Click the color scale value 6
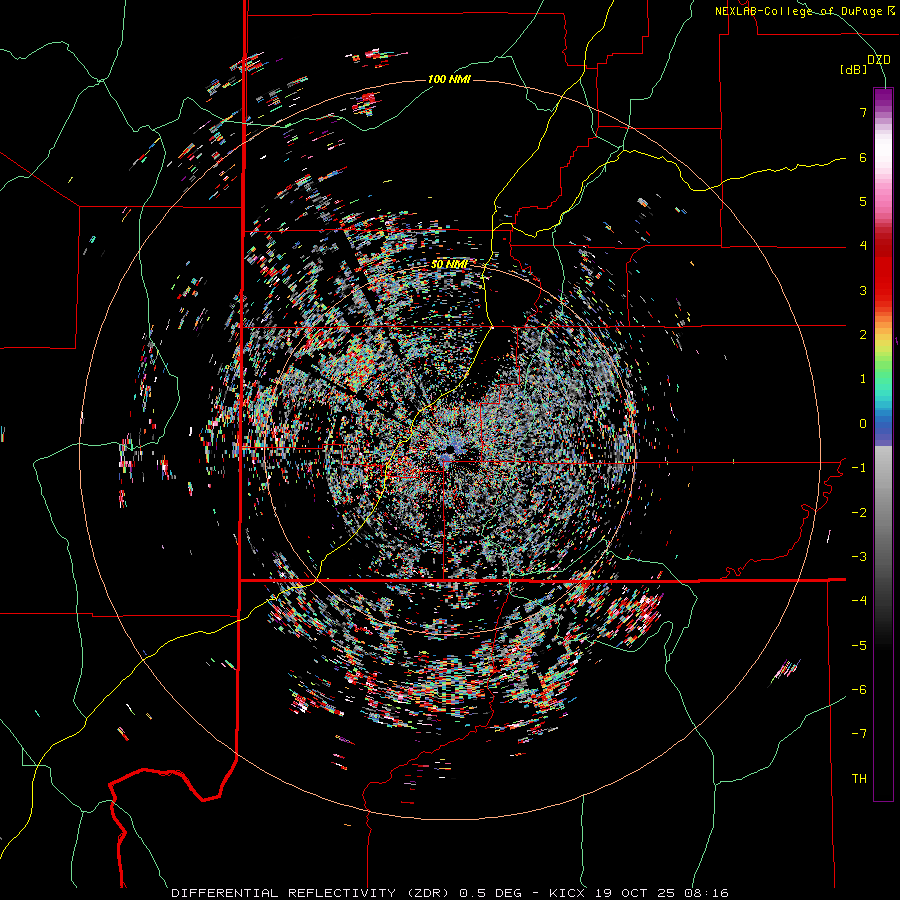This screenshot has width=900, height=900. [863, 157]
